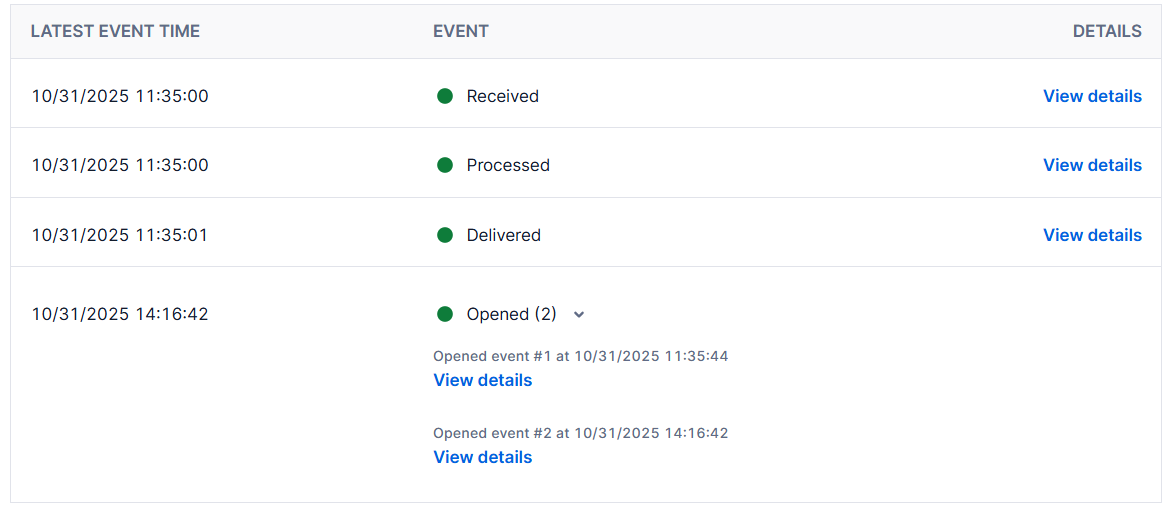Click the 10/31/2025 14:16:42 latest event time cell
Screen dimensions: 1168x511
coord(120,314)
